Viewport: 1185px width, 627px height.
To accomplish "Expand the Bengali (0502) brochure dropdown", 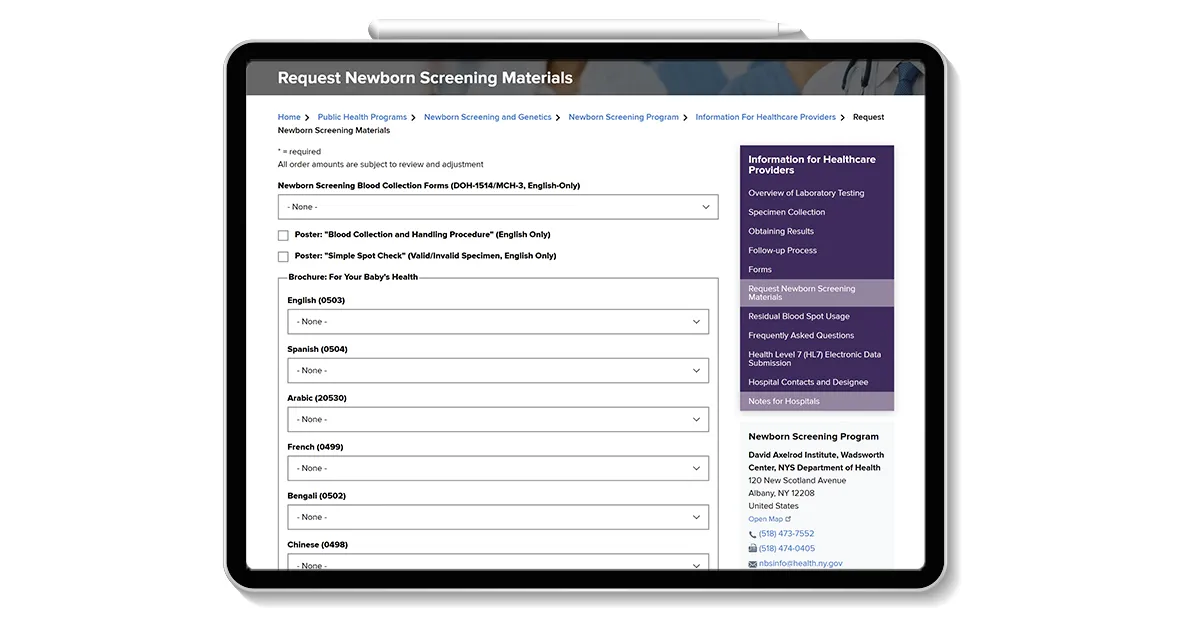I will pos(497,518).
